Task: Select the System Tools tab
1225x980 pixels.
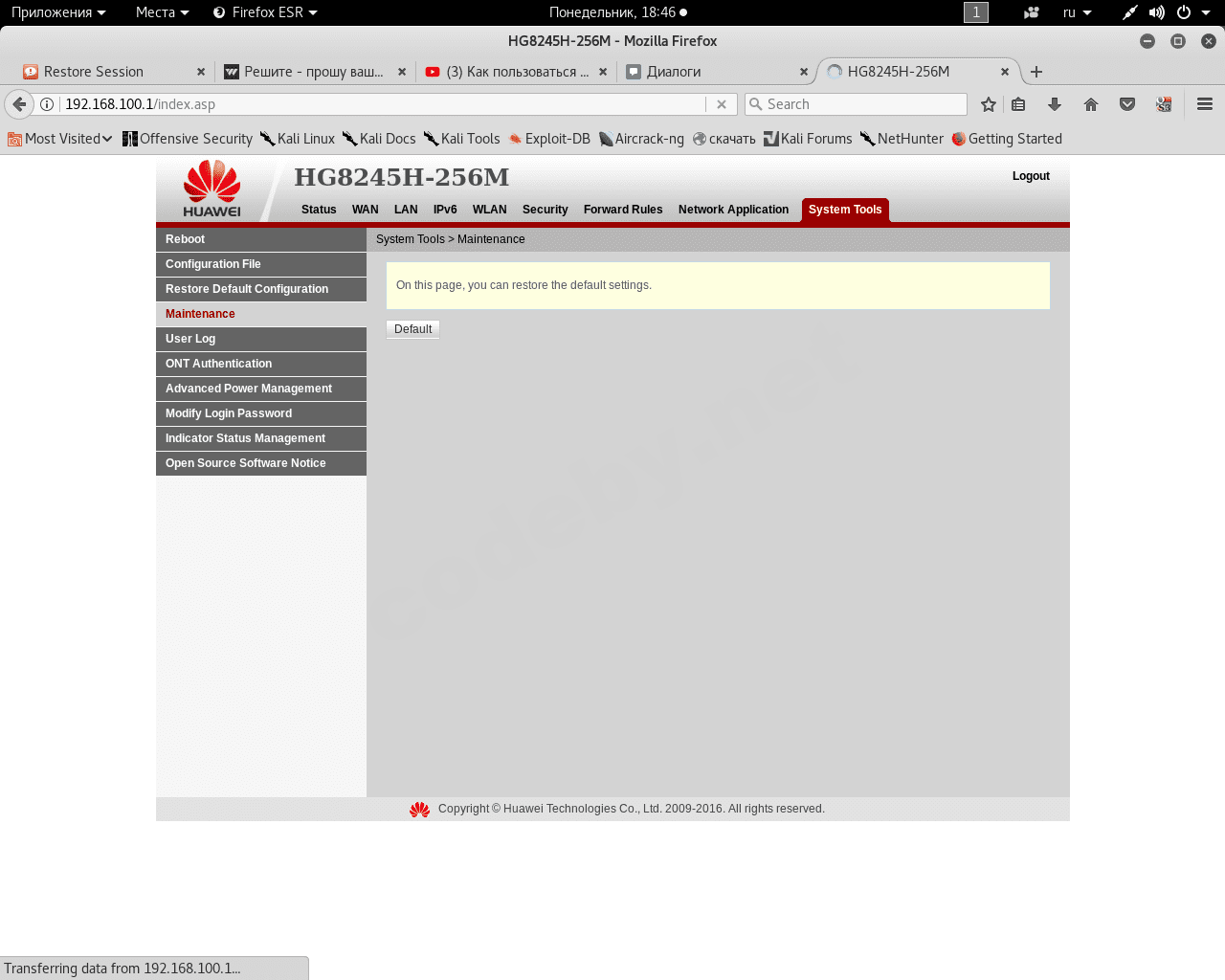Action: click(845, 210)
